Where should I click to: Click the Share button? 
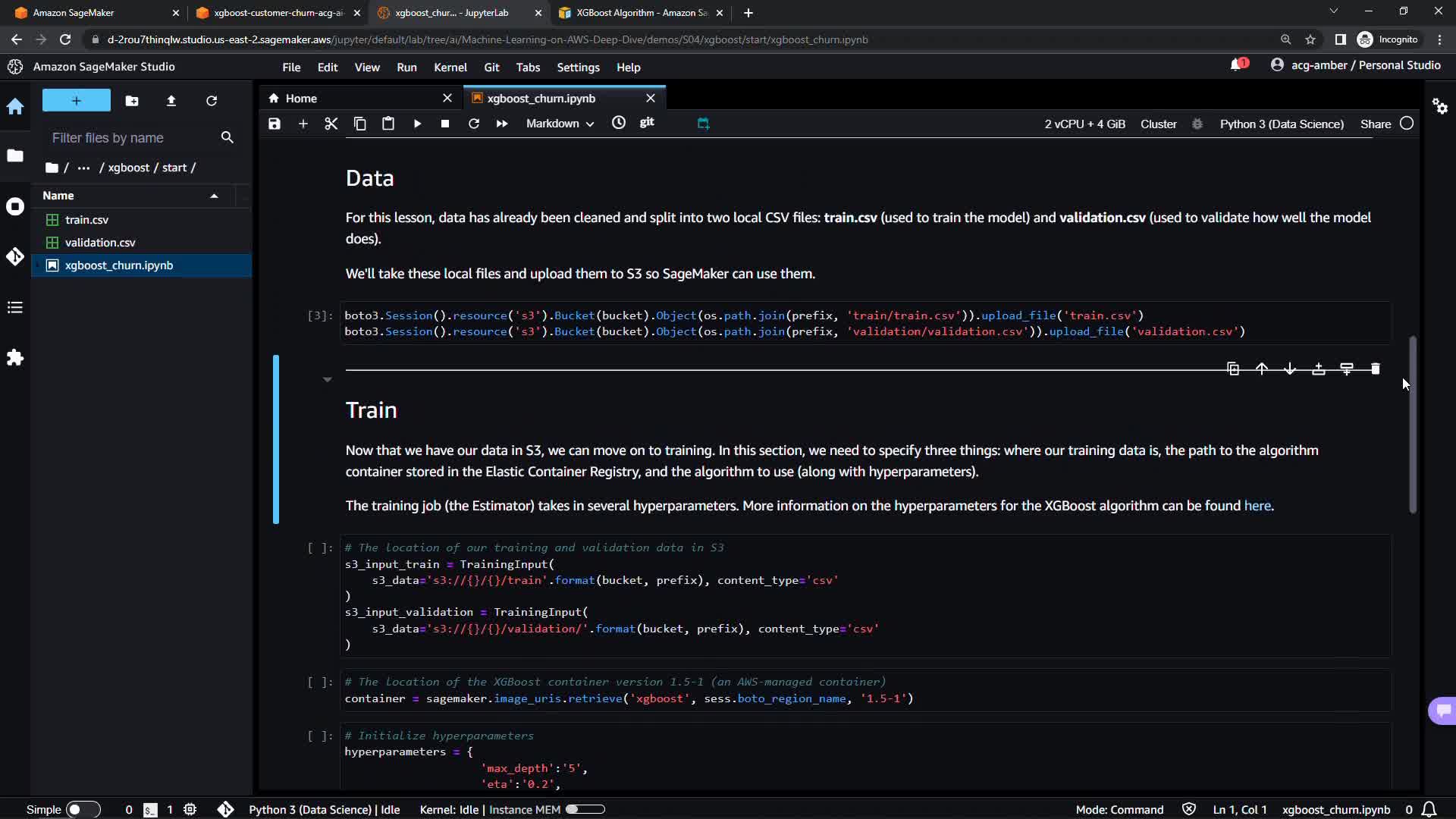1375,124
